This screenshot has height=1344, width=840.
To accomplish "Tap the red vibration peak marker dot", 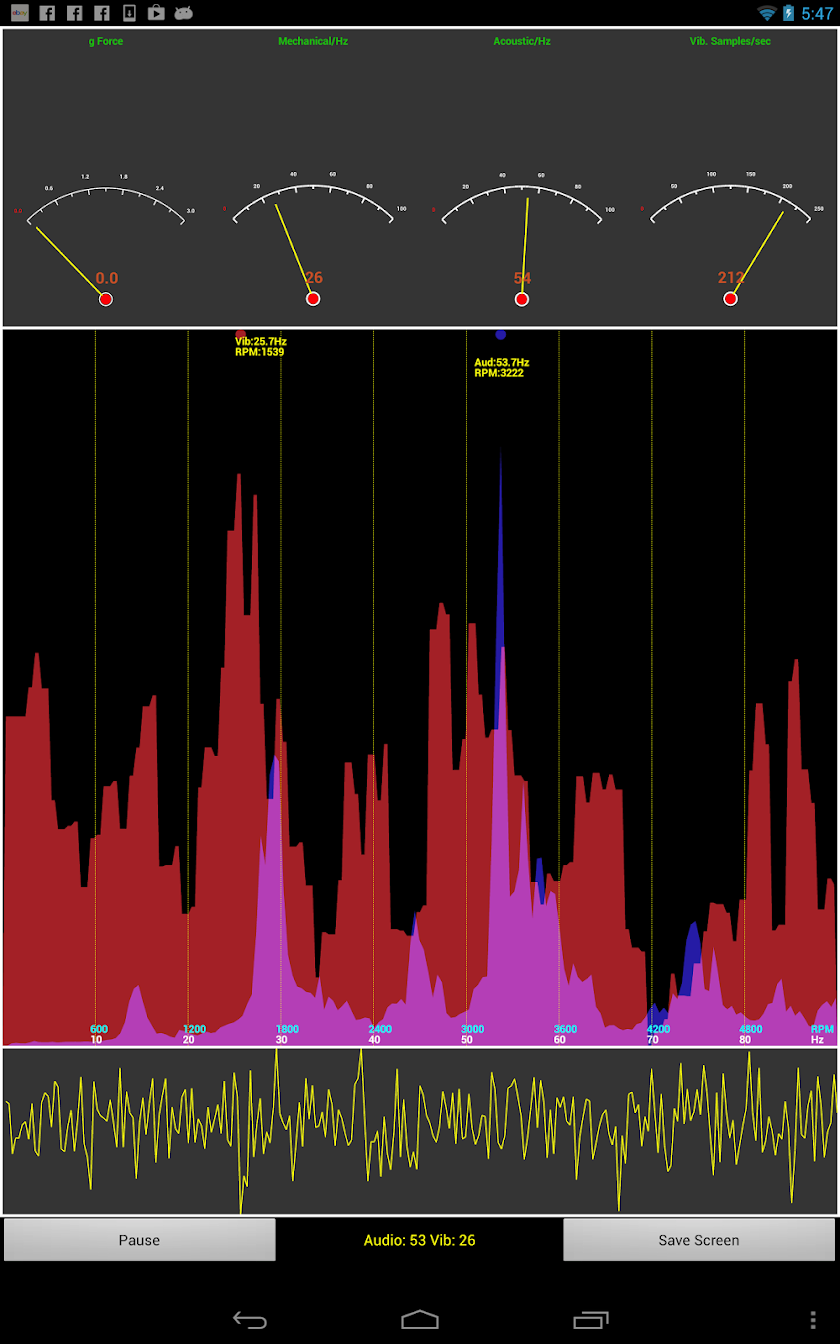I will (240, 334).
